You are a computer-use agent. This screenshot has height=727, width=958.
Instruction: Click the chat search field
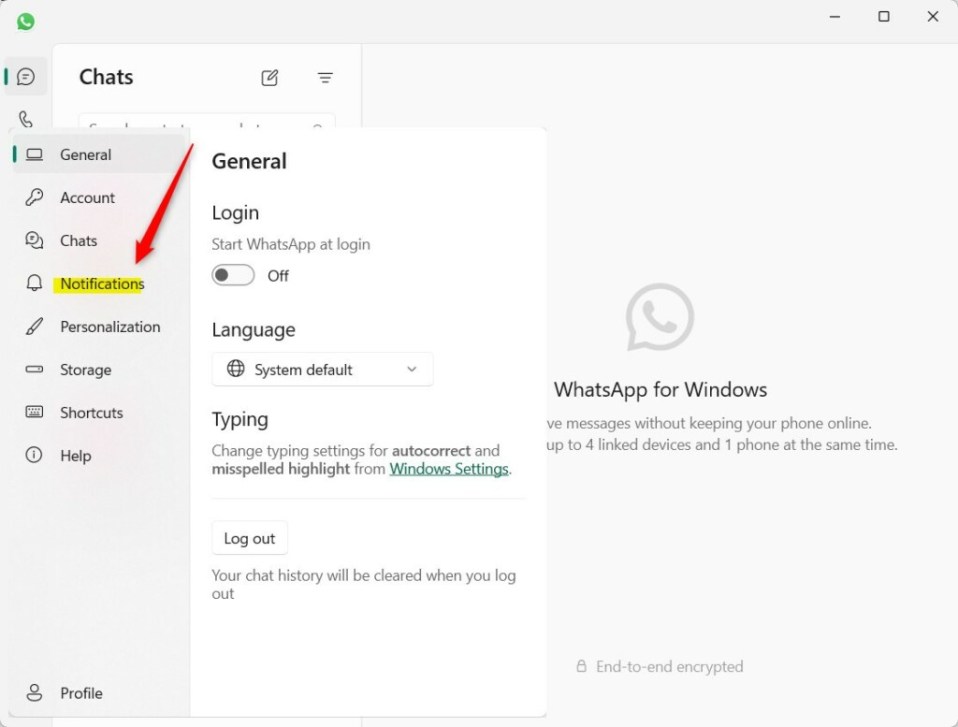coord(207,120)
